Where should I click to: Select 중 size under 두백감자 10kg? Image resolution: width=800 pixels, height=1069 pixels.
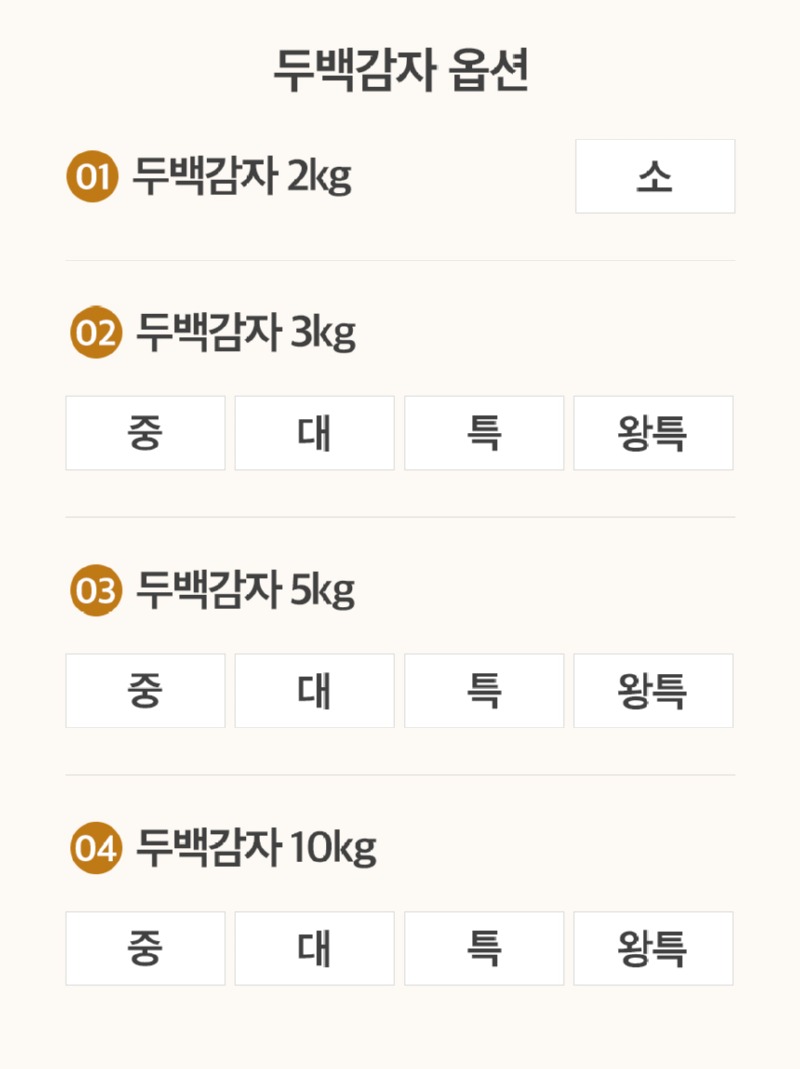145,948
